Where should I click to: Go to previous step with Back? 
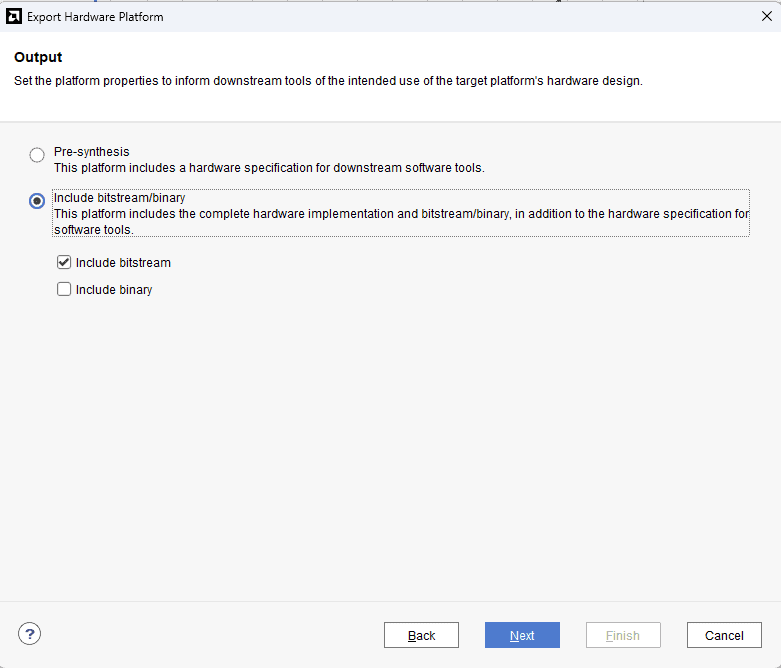(421, 635)
